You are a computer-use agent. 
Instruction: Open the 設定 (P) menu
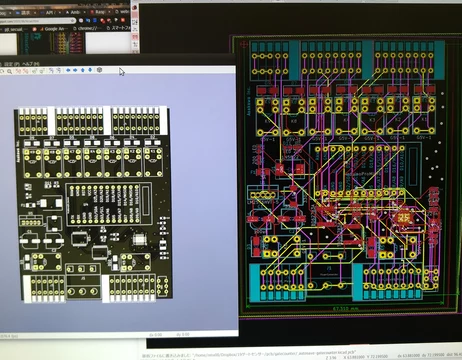pos(11,64)
